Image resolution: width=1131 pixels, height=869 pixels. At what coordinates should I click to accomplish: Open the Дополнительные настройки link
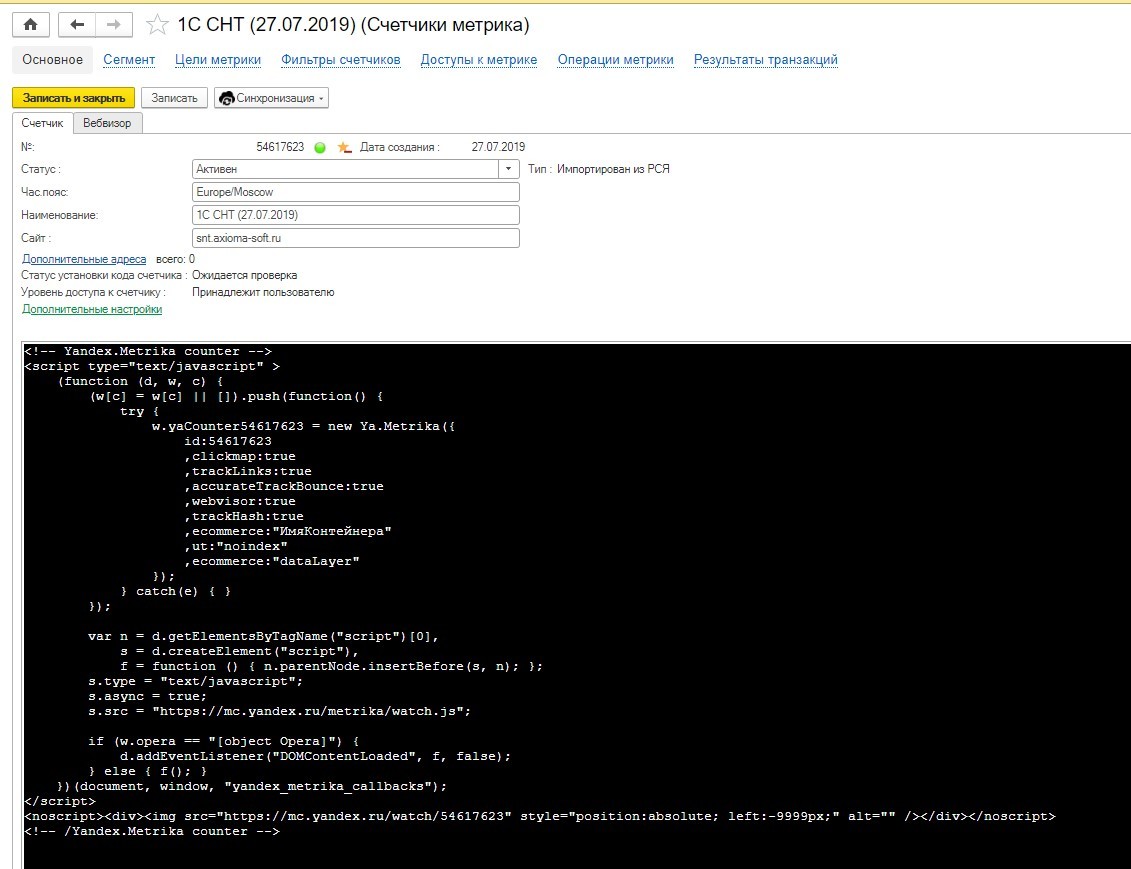coord(92,309)
